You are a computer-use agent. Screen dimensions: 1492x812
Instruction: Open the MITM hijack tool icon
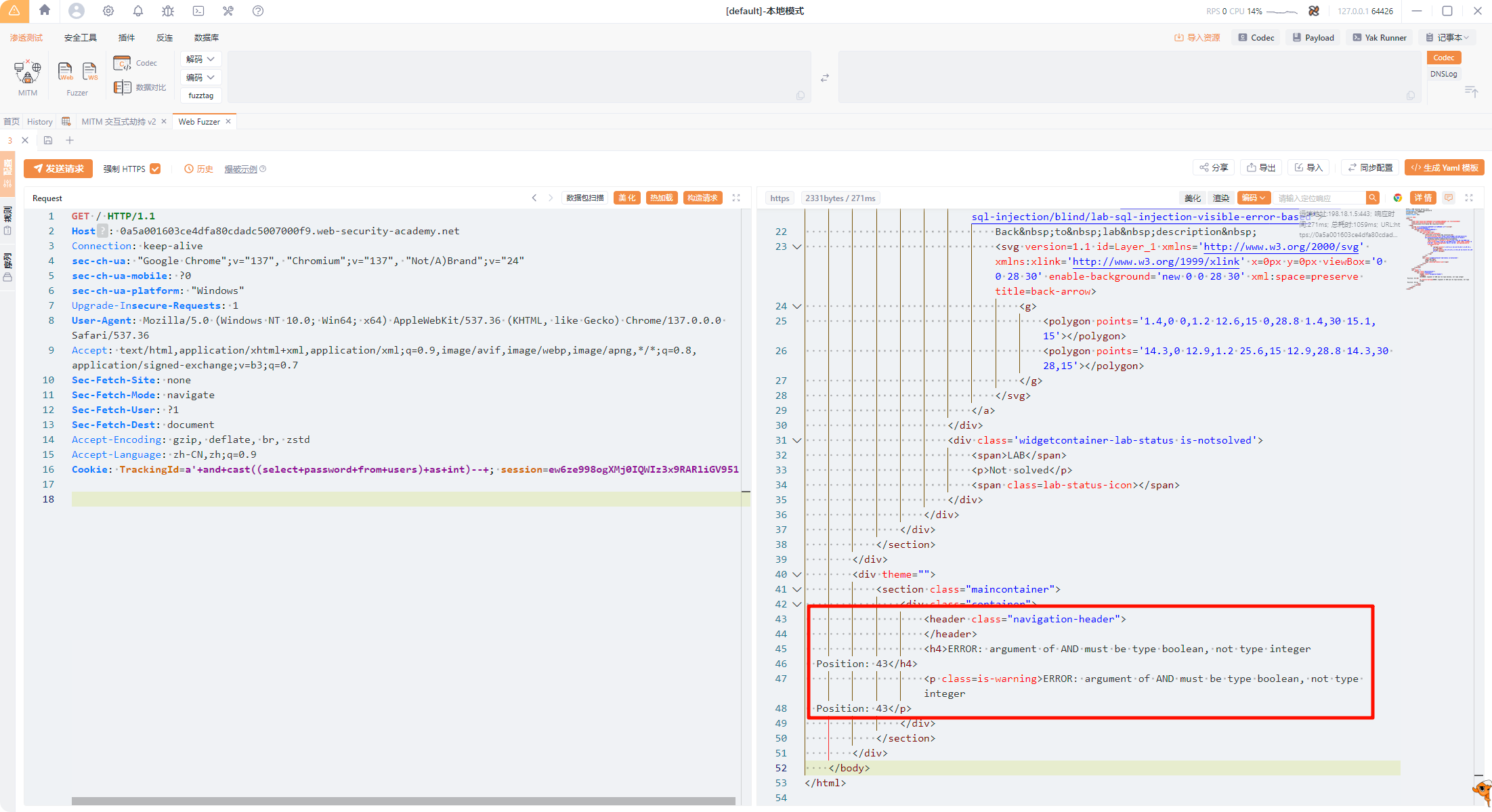tap(28, 72)
